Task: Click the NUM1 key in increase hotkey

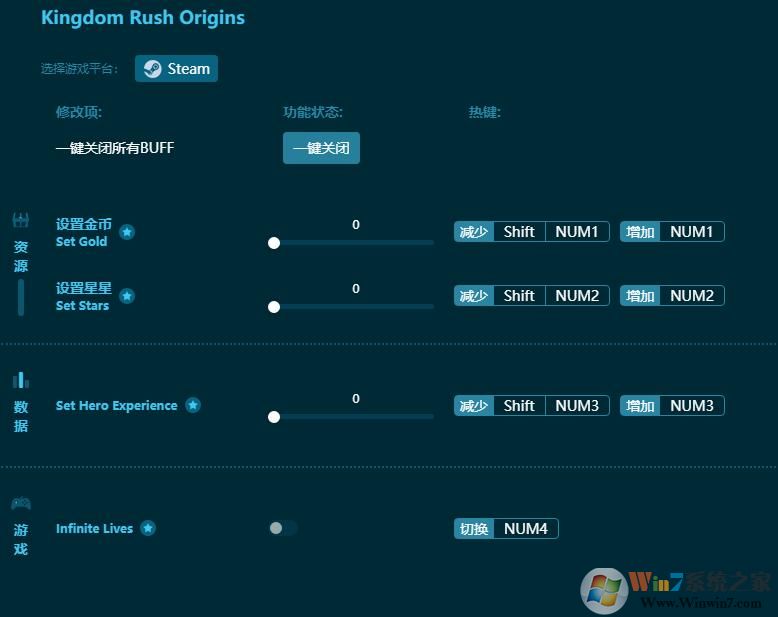Action: 692,232
